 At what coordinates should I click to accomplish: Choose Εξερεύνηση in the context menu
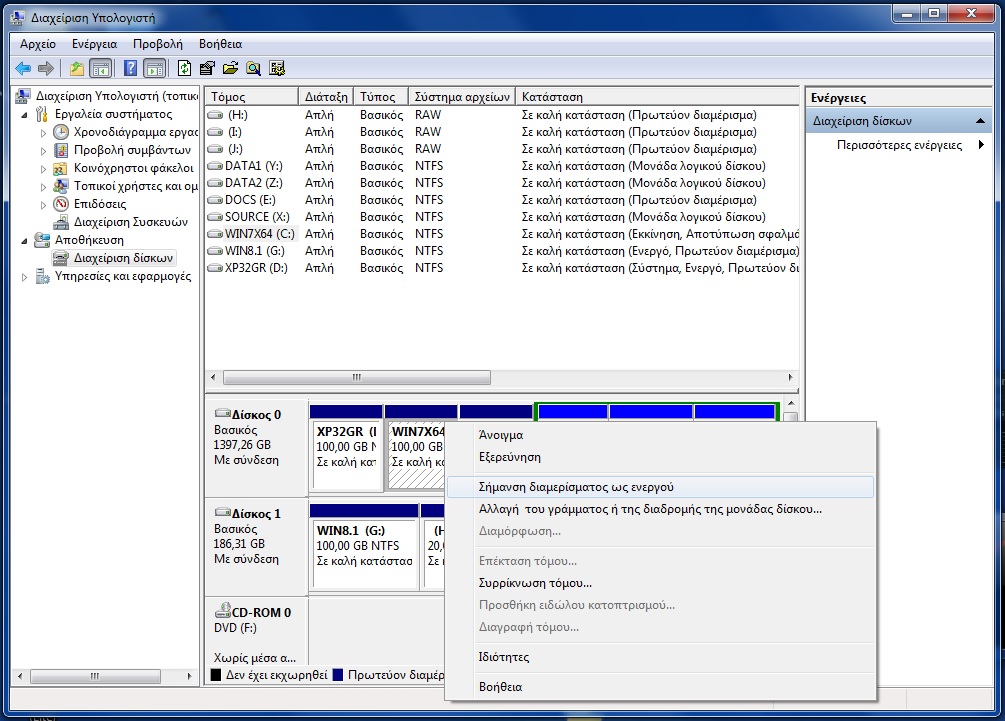click(660, 457)
